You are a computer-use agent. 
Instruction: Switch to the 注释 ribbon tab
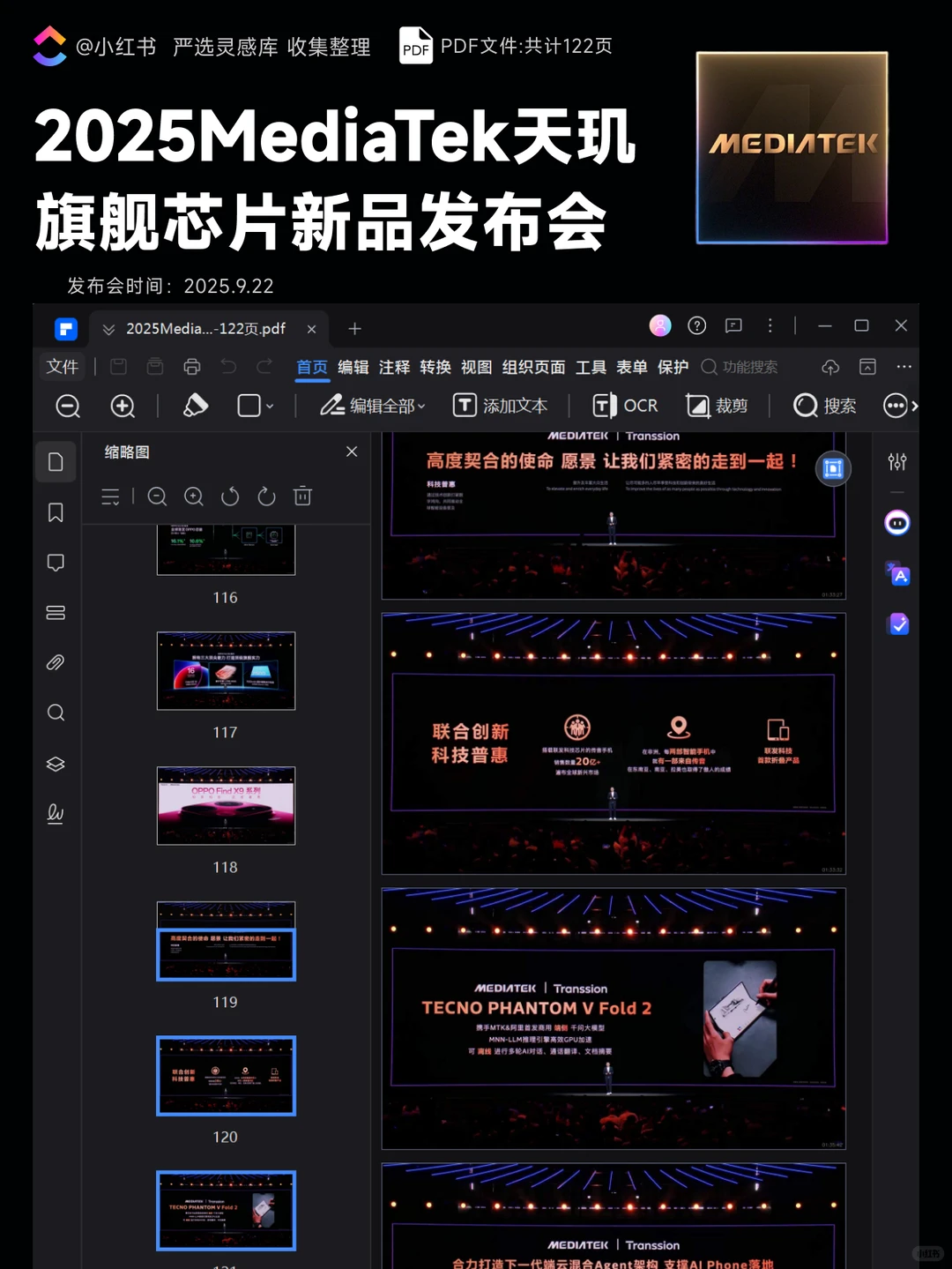[x=394, y=368]
